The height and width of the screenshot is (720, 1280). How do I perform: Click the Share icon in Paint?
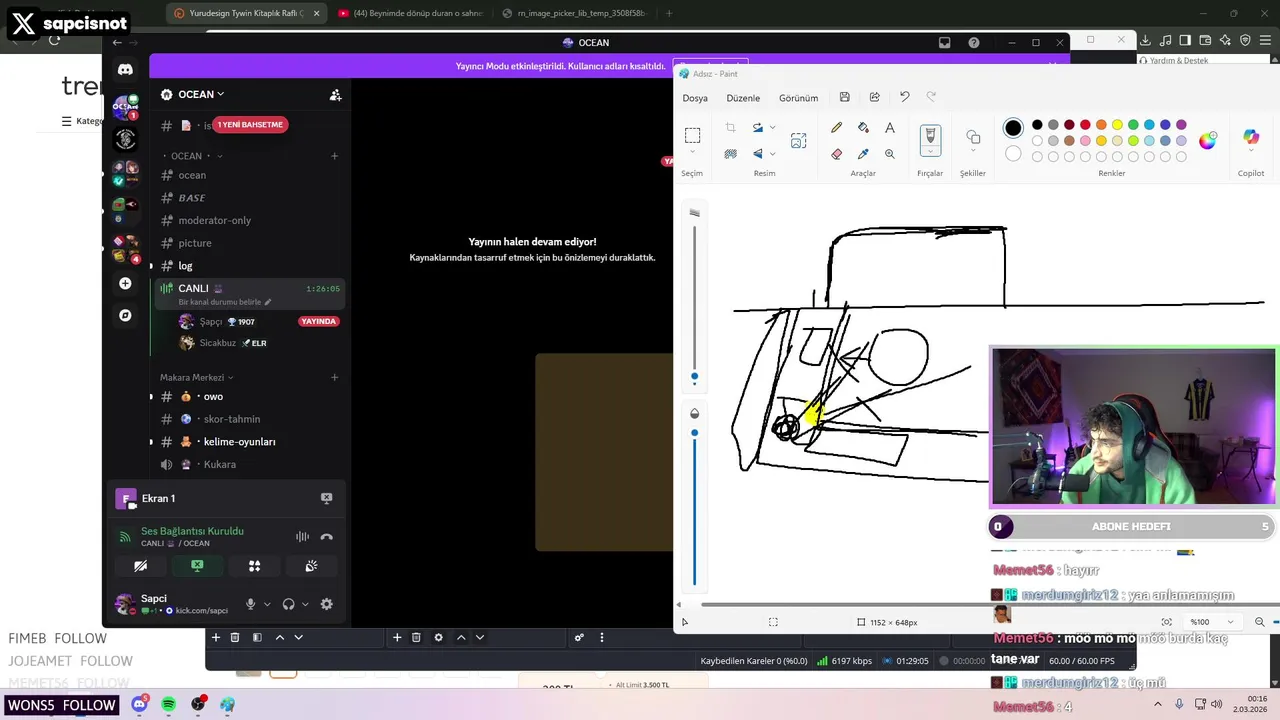pos(874,97)
